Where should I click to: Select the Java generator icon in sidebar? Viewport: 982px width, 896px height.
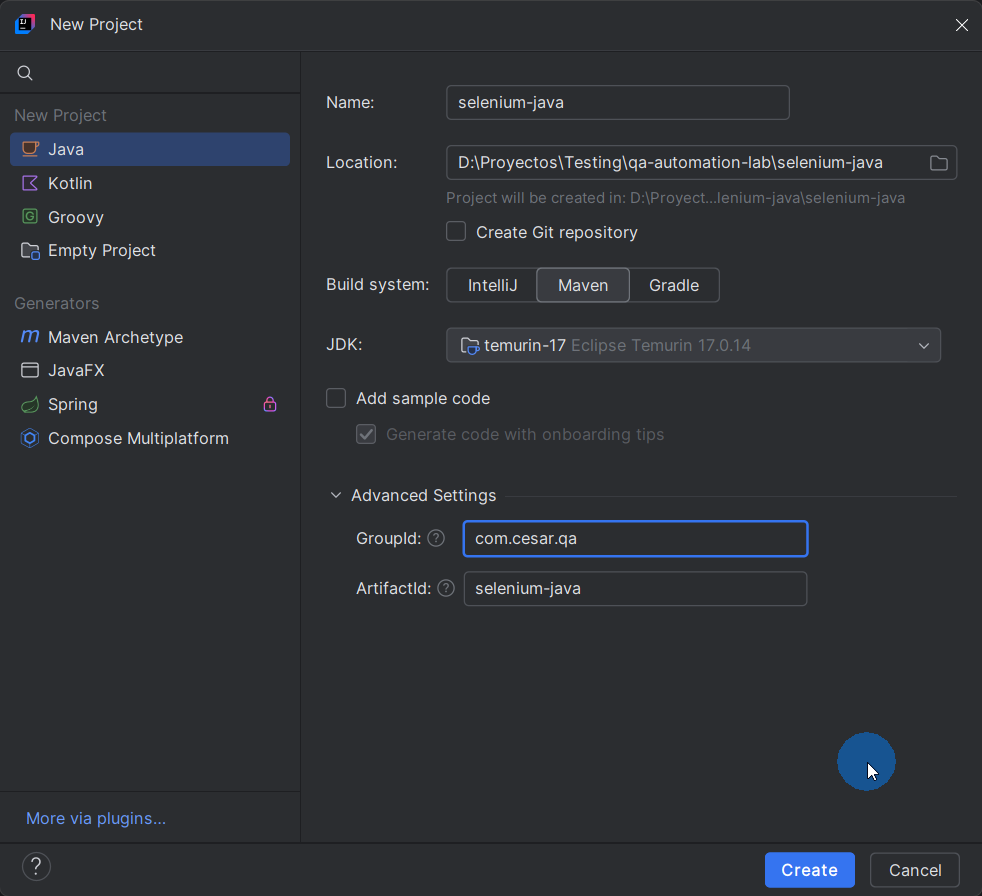click(28, 149)
